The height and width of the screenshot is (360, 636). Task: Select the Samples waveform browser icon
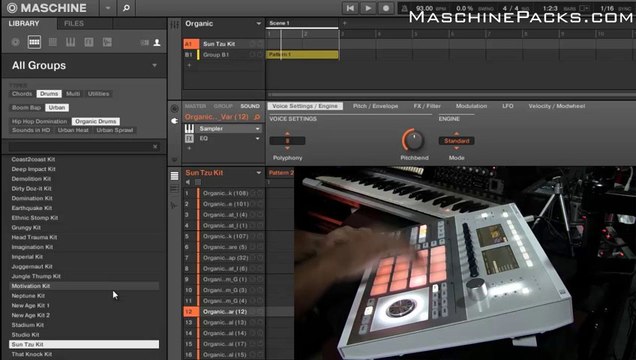(x=107, y=42)
